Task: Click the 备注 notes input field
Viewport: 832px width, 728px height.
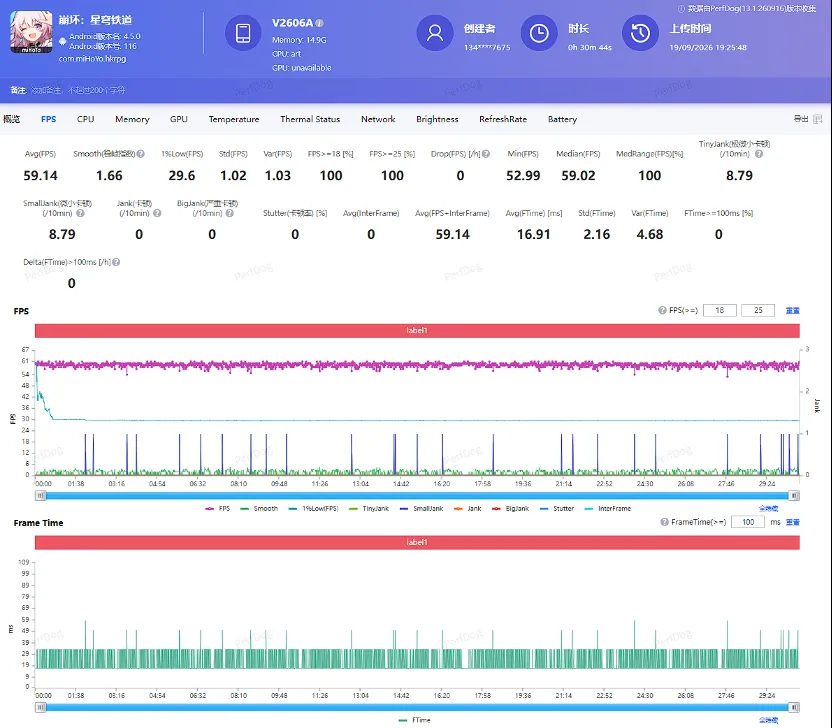Action: tap(79, 90)
